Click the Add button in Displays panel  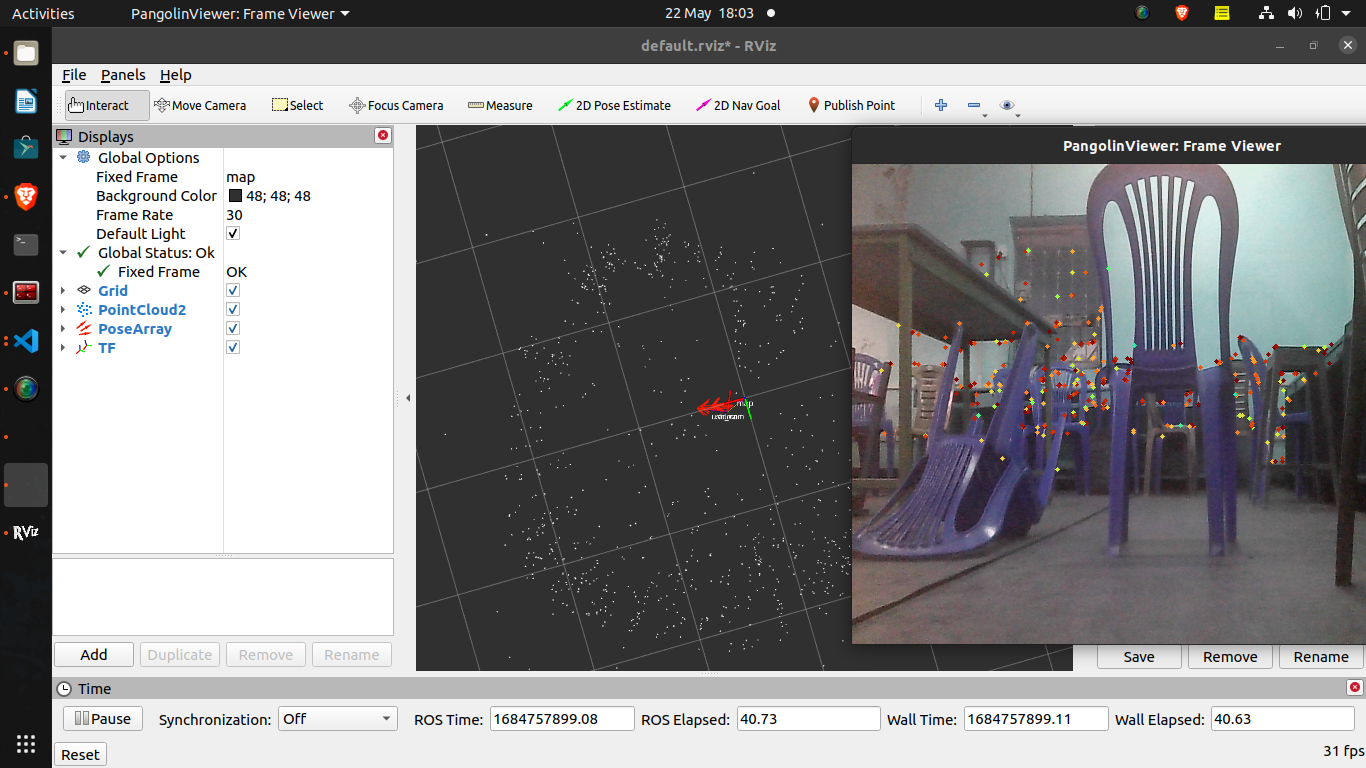point(93,654)
